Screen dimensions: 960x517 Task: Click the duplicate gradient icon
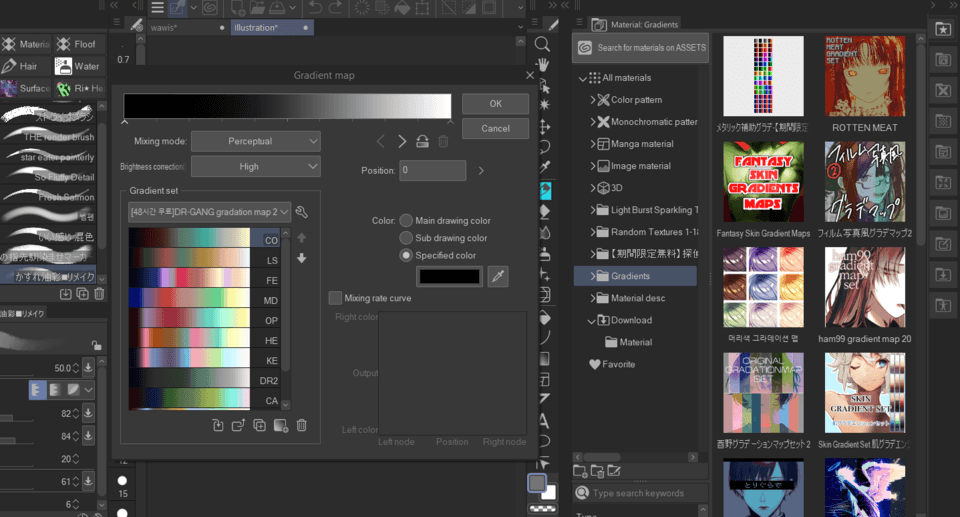(x=259, y=425)
